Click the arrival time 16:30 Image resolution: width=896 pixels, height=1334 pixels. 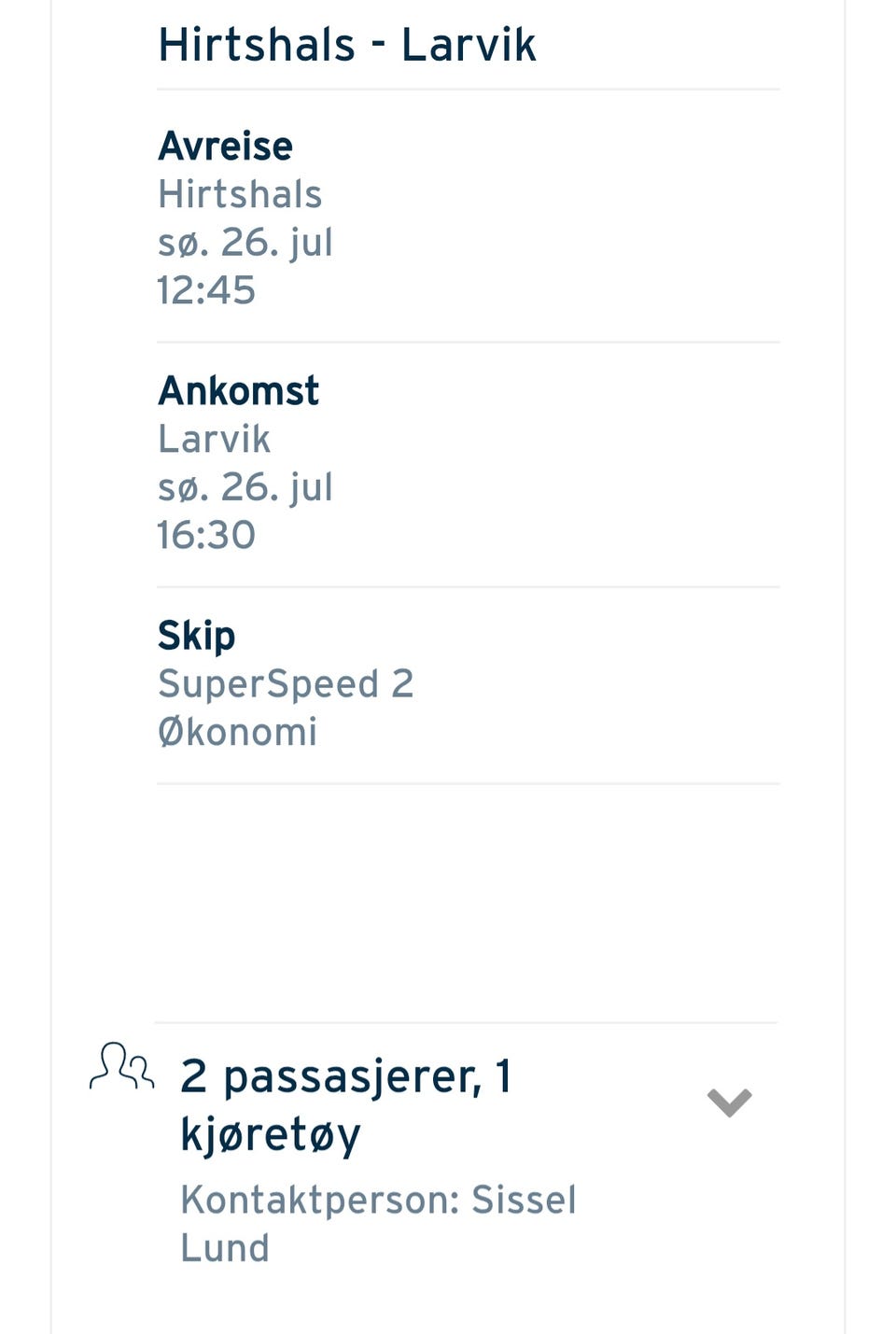point(206,535)
